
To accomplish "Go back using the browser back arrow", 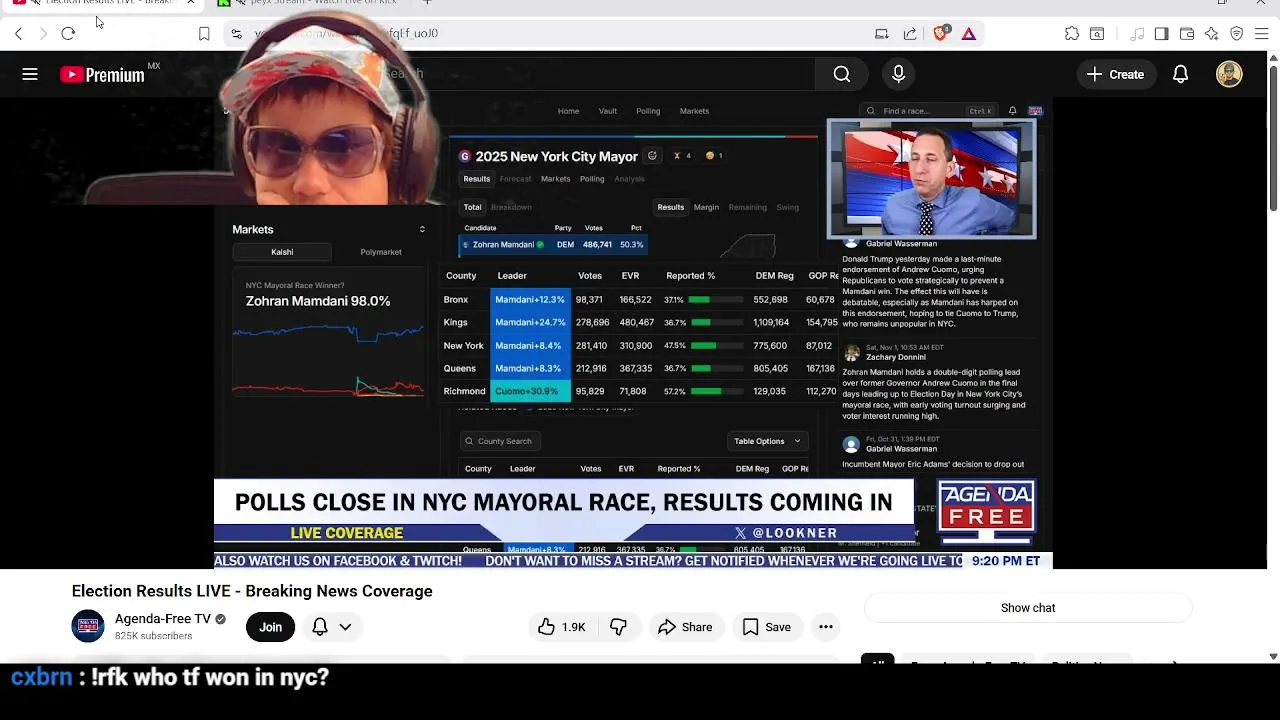I will coord(18,33).
